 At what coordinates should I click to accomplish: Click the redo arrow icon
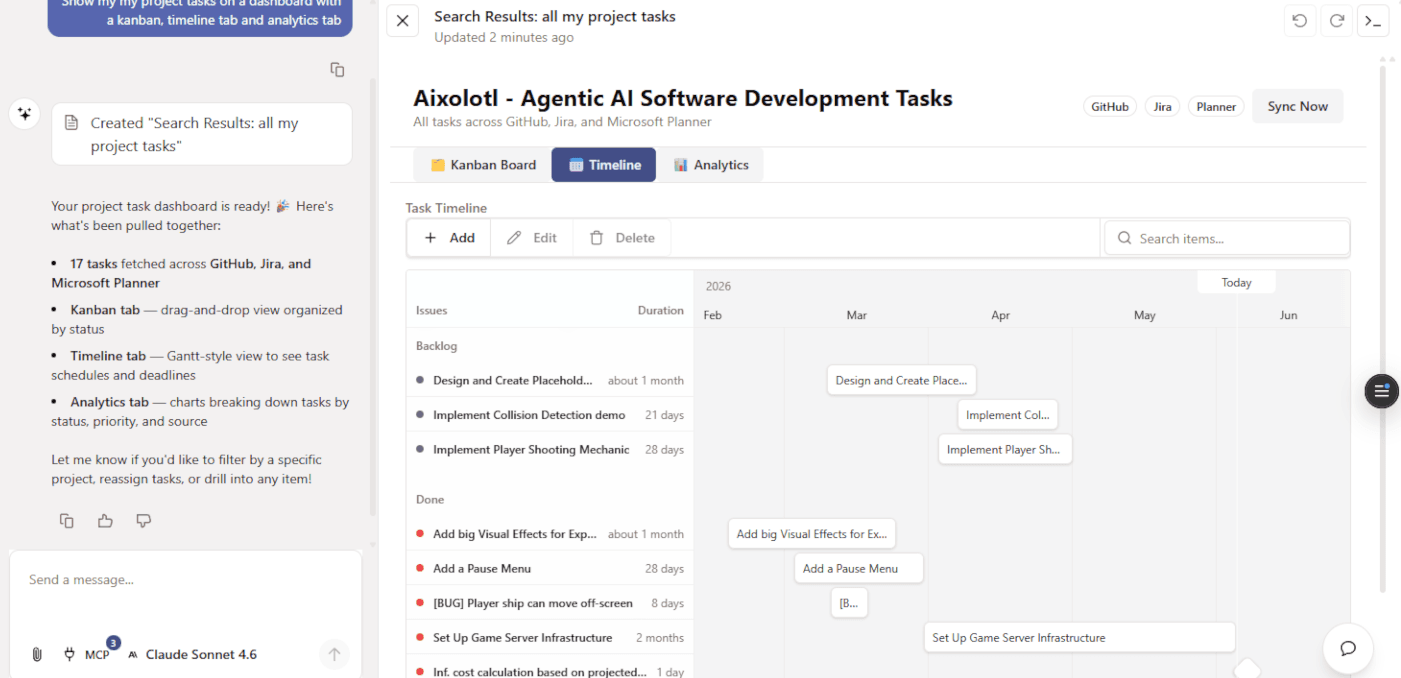point(1336,20)
